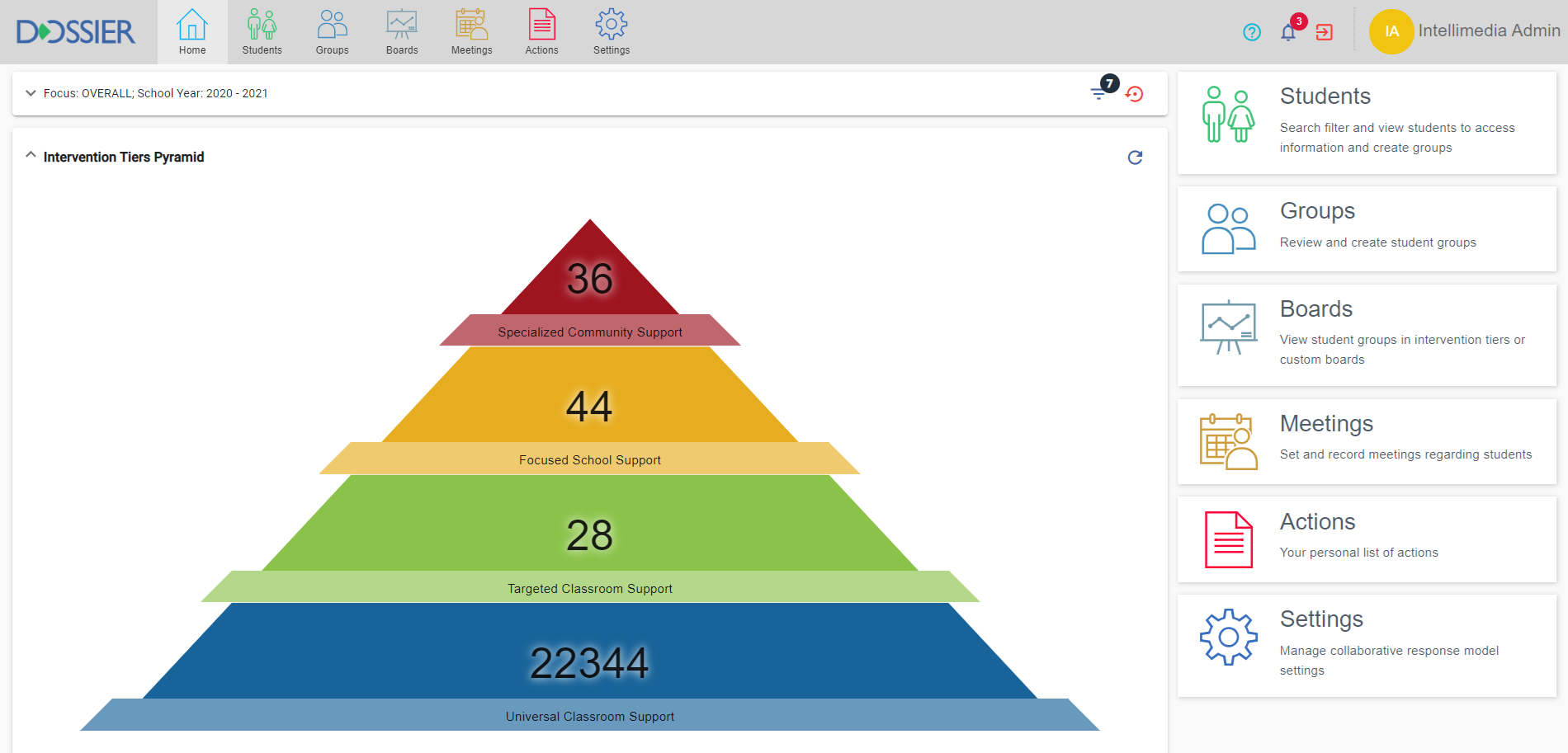Open the Intellimedia Admin user menu
Viewport: 1568px width, 753px height.
point(1489,31)
